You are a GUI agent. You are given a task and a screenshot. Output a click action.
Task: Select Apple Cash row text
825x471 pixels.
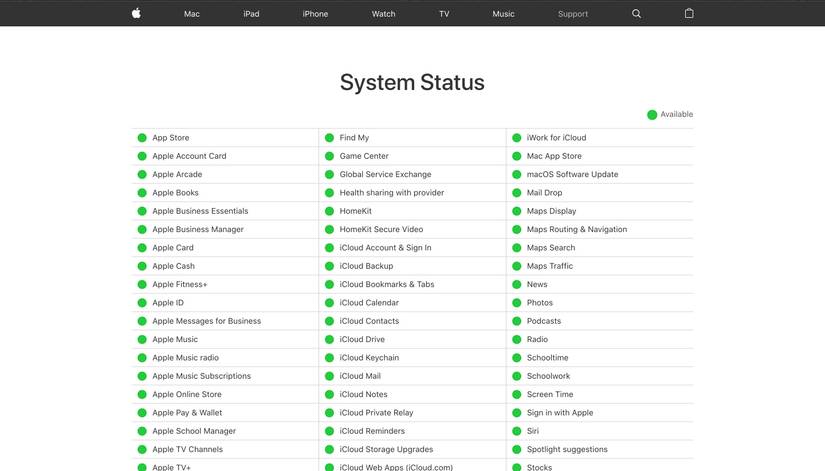pyautogui.click(x=174, y=266)
